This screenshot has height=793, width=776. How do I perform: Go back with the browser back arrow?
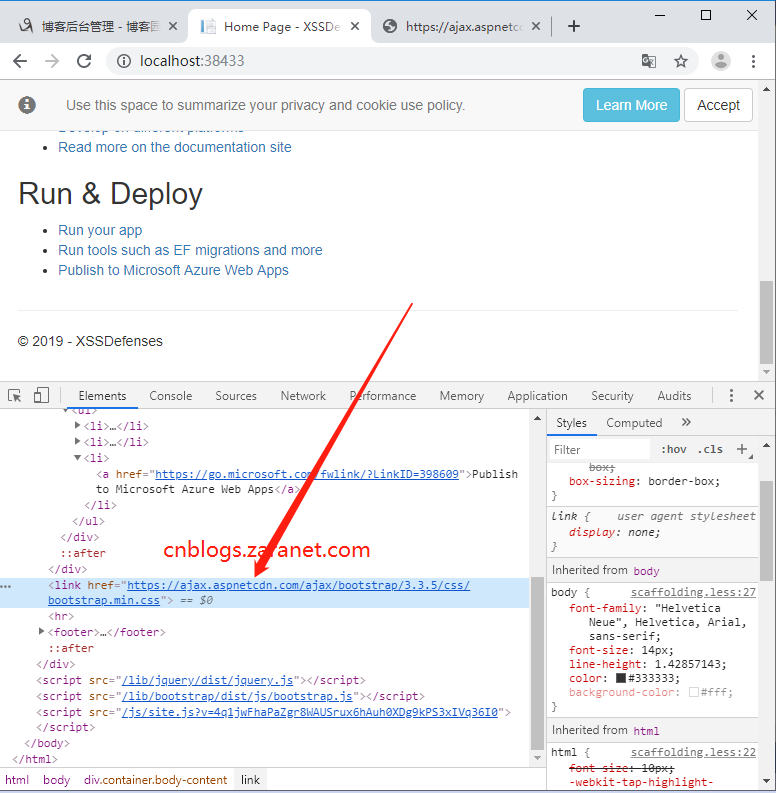20,61
